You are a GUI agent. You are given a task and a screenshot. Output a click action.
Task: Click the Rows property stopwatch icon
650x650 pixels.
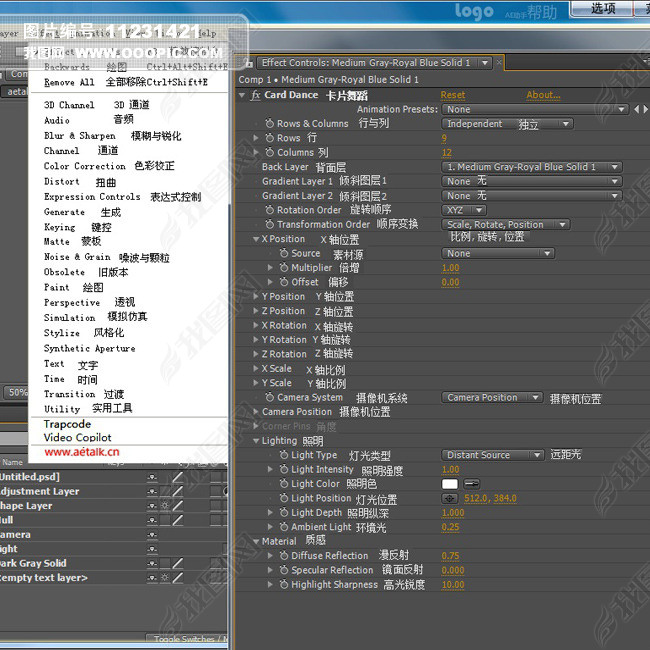(269, 138)
